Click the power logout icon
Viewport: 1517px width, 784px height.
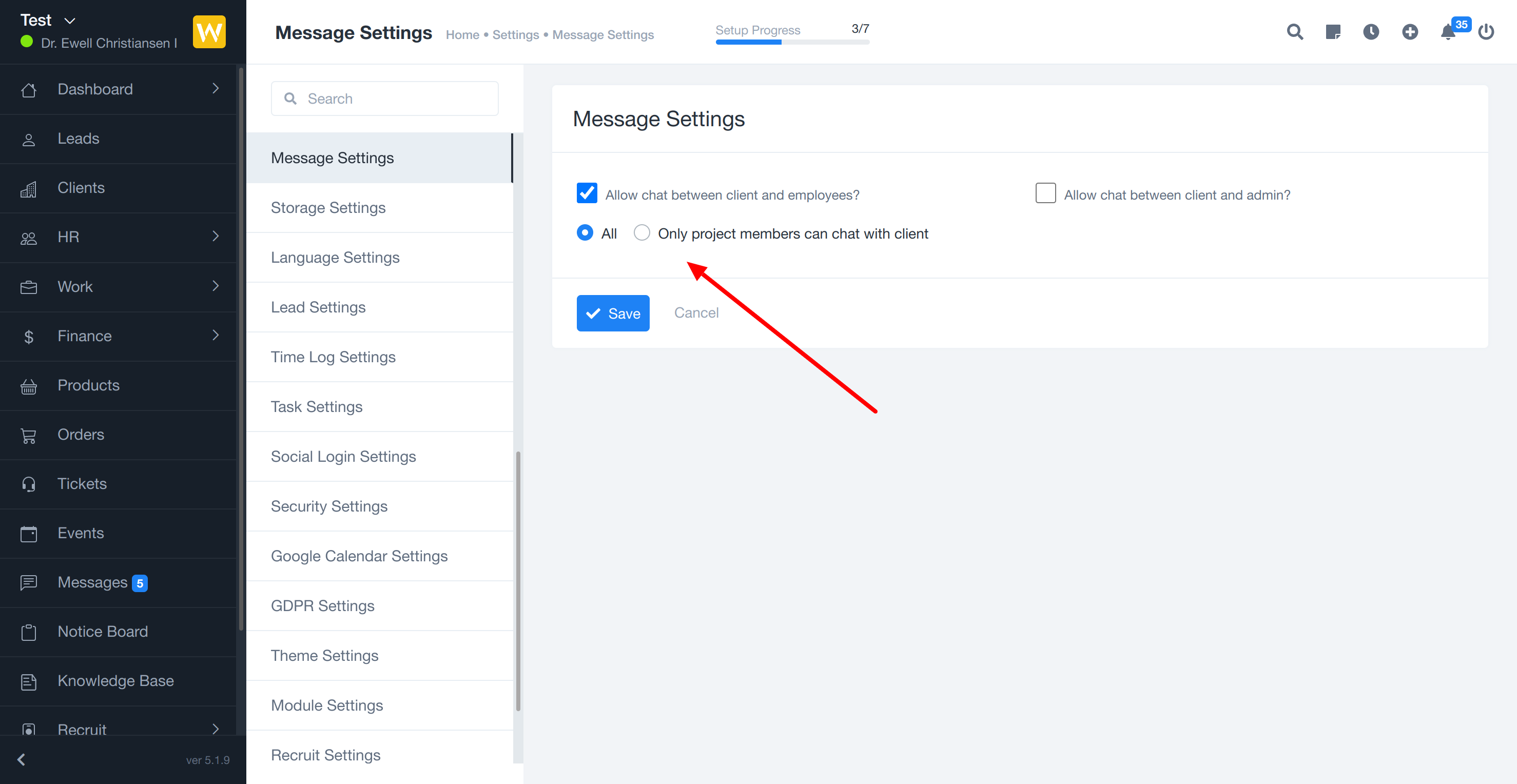[x=1486, y=32]
